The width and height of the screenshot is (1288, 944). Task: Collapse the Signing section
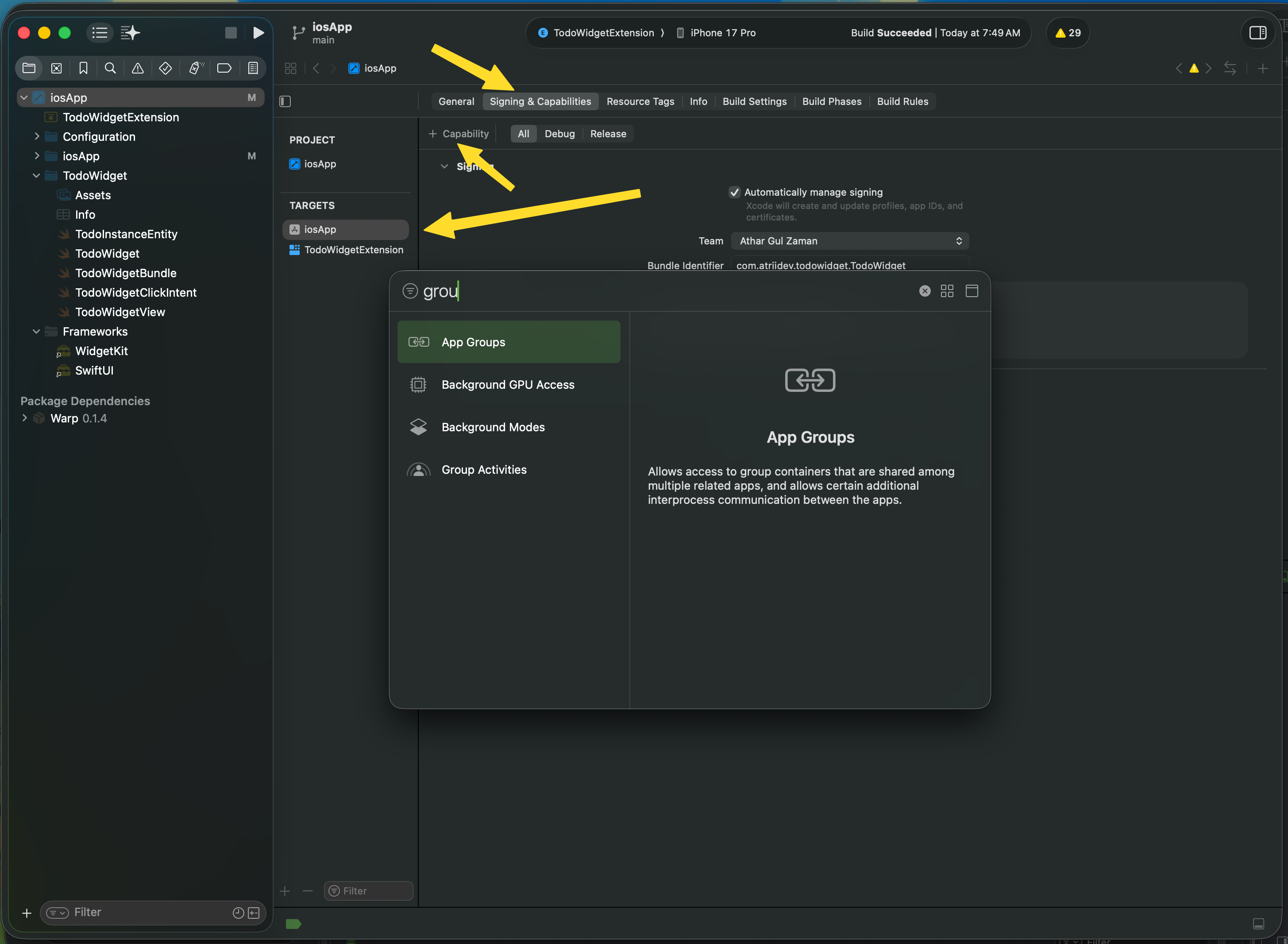[x=444, y=166]
